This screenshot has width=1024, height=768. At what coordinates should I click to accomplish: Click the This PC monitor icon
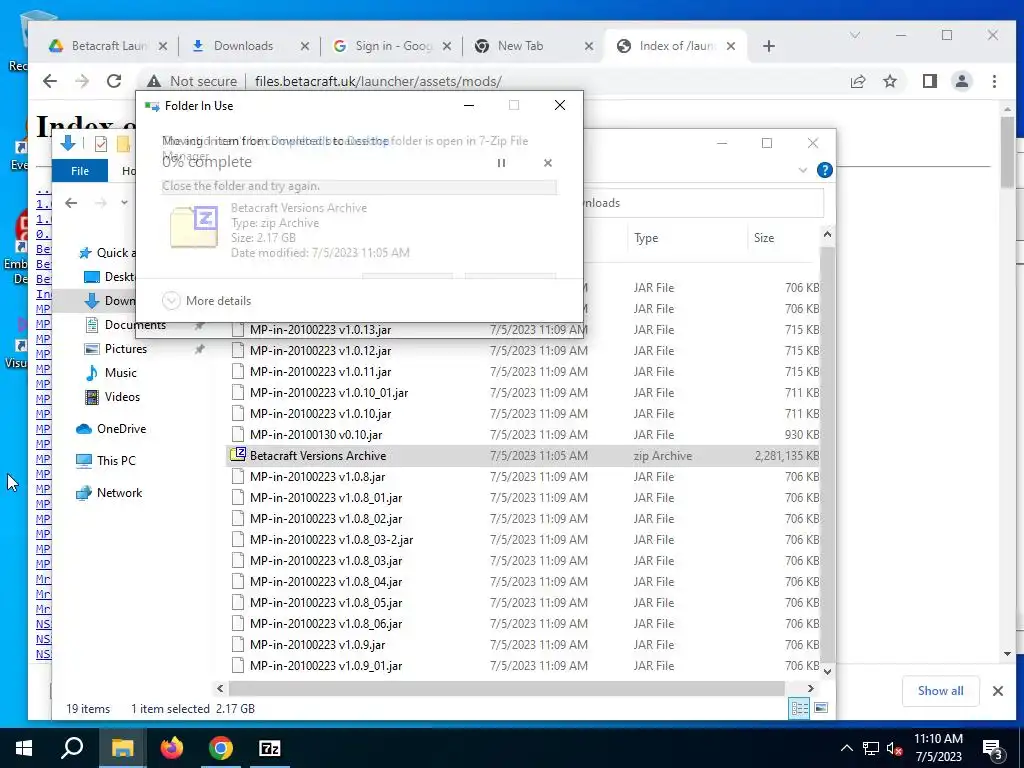coord(84,461)
